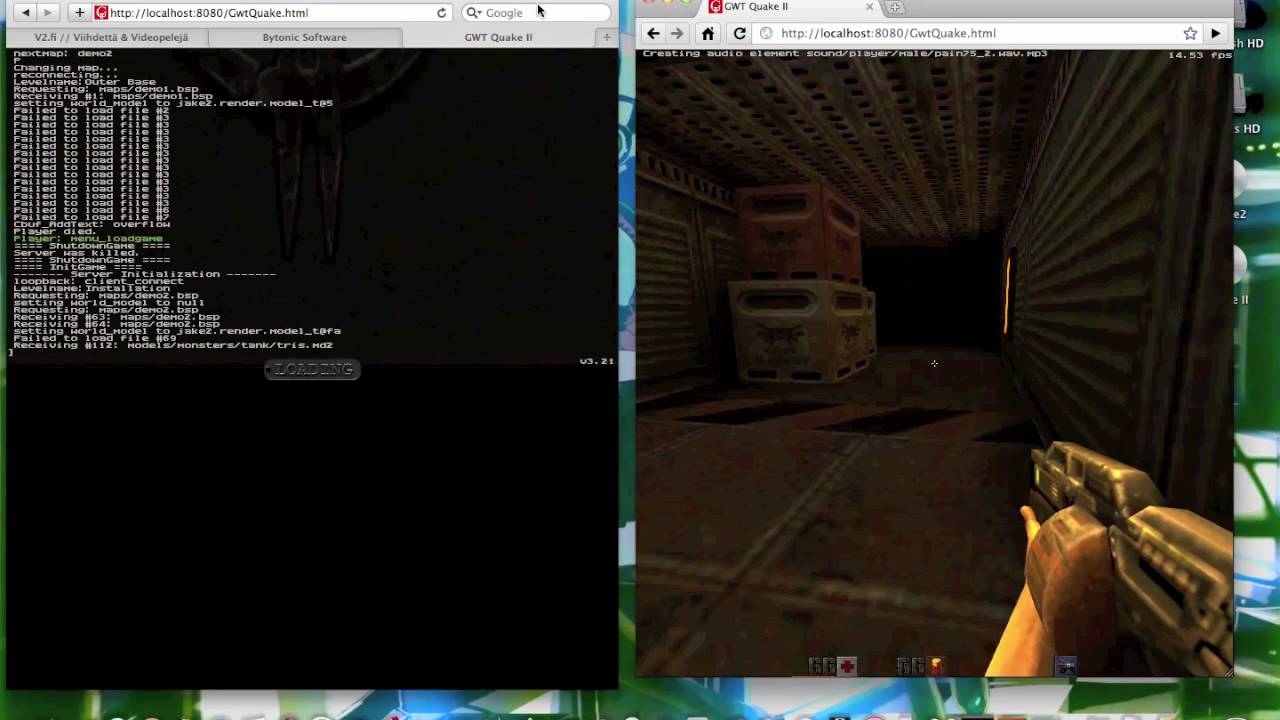Click the crosshair in the game view

coord(934,363)
